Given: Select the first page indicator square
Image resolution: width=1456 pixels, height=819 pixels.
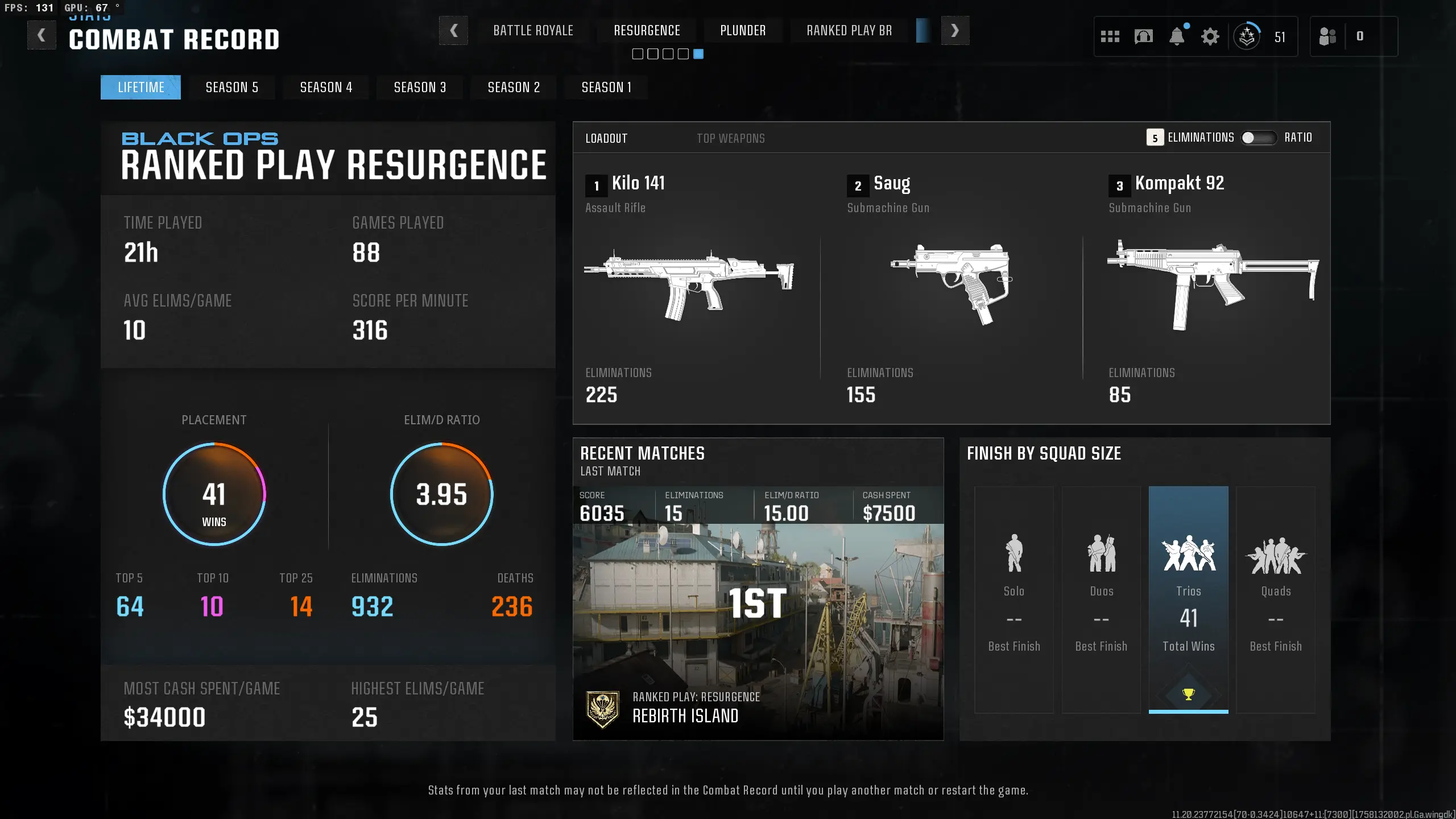Looking at the screenshot, I should coord(638,54).
